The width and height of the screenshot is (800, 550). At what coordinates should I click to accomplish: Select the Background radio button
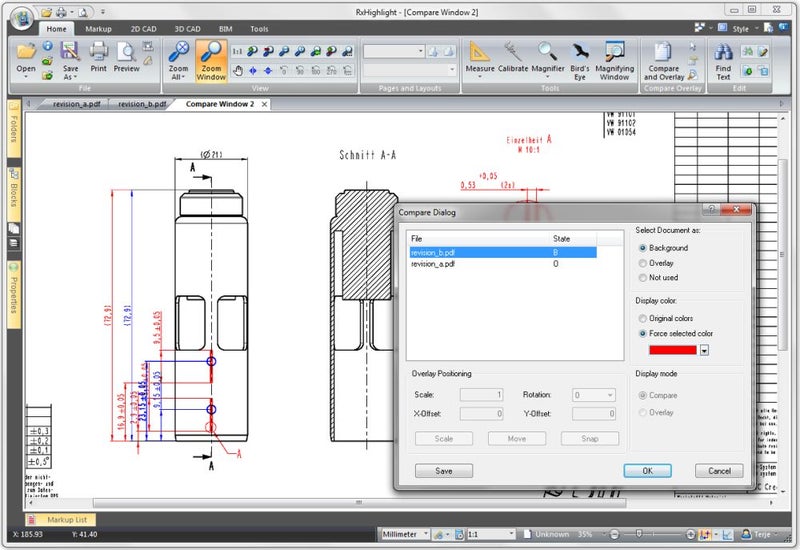(x=643, y=248)
